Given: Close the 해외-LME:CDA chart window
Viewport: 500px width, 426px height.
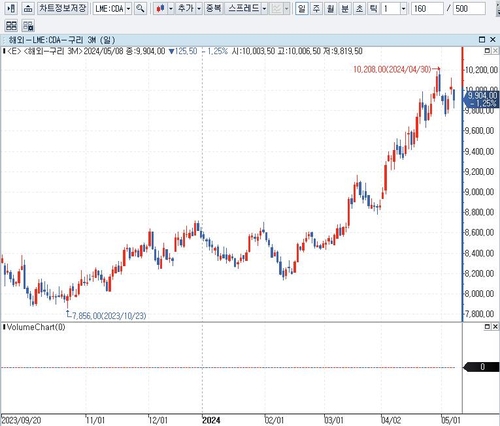Looking at the screenshot, I should pos(493,40).
